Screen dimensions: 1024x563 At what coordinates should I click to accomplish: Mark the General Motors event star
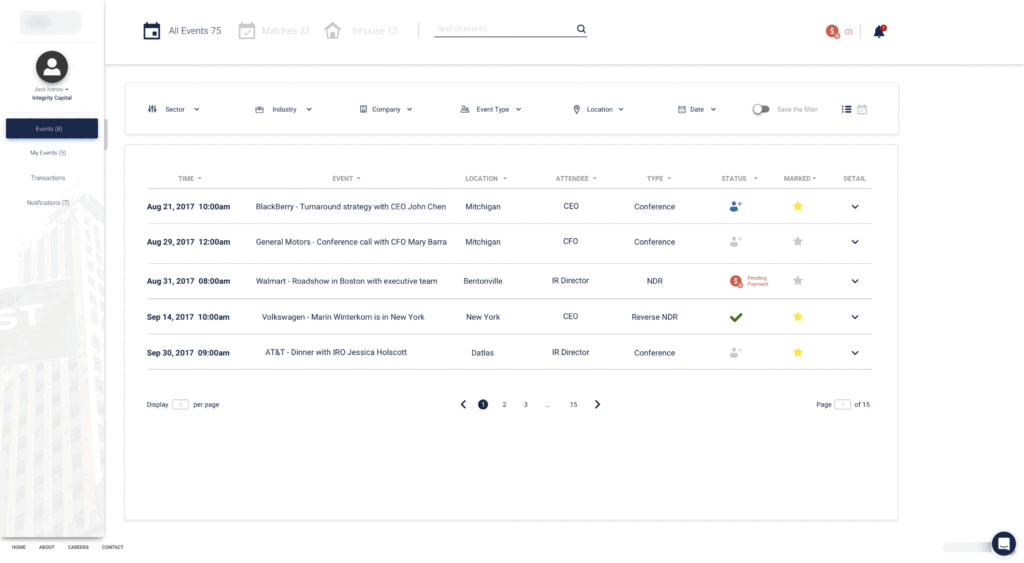(797, 242)
